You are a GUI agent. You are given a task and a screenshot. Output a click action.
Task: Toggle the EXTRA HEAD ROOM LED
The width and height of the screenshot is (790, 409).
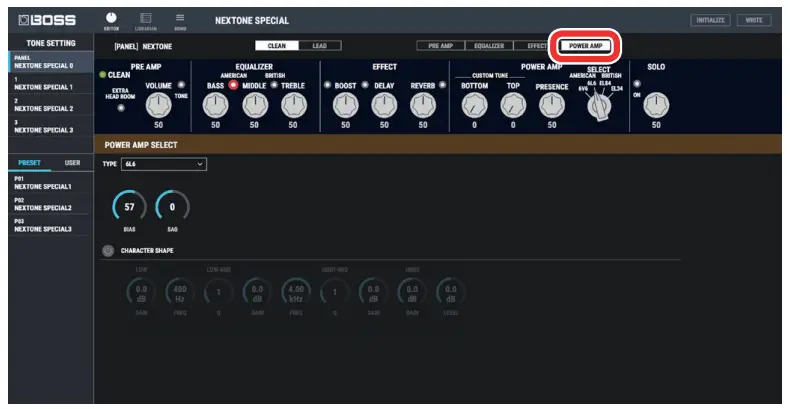[121, 108]
